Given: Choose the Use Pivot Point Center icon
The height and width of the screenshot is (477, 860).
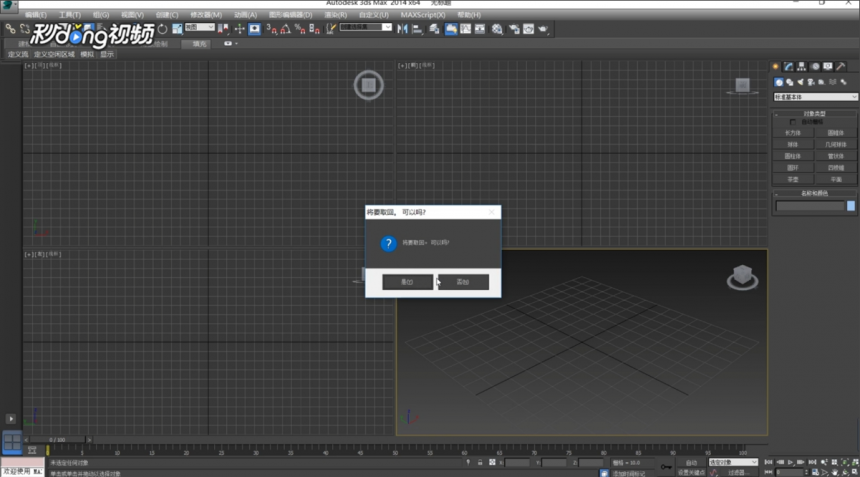Looking at the screenshot, I should point(223,29).
